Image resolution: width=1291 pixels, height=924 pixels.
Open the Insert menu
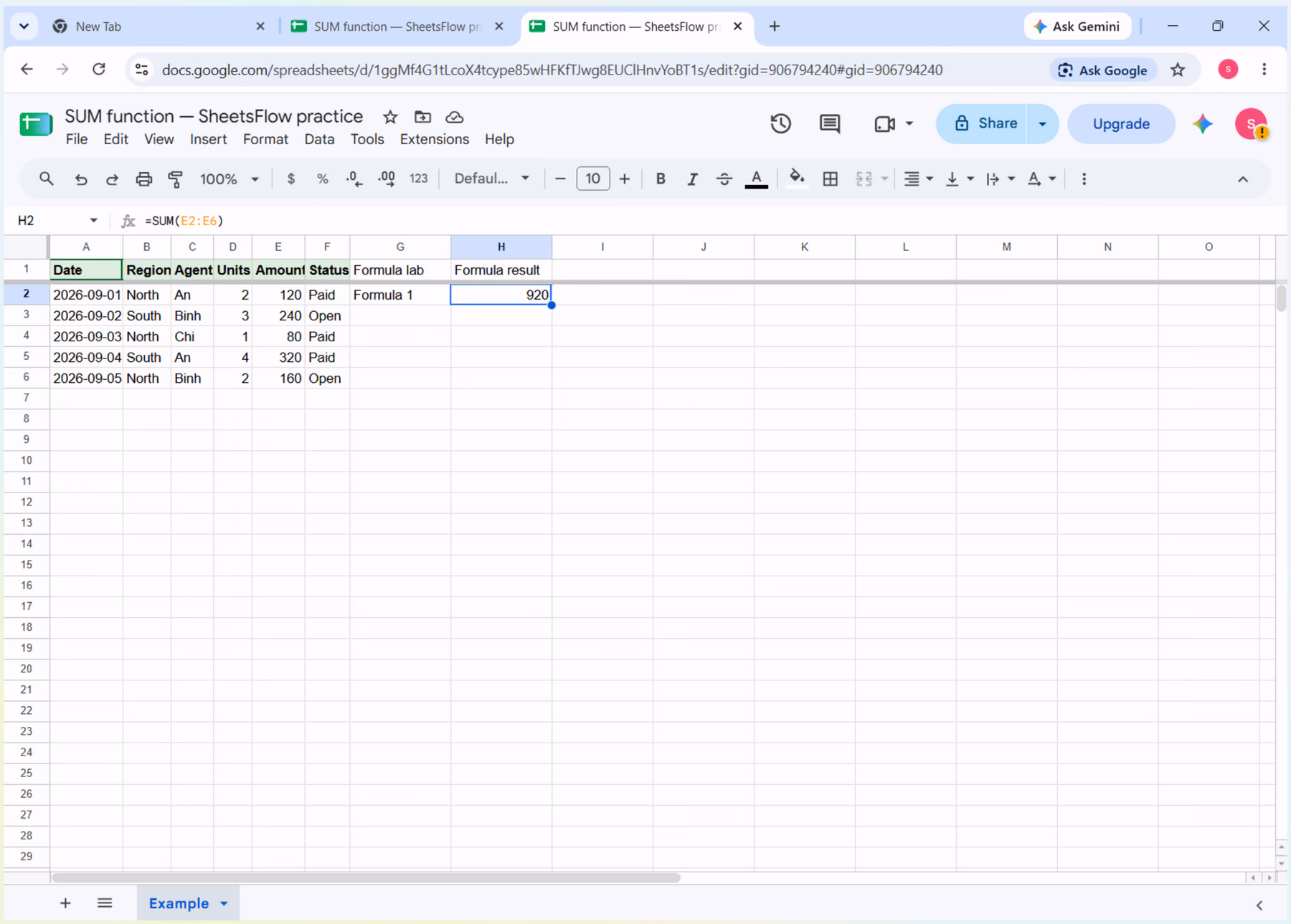click(208, 139)
